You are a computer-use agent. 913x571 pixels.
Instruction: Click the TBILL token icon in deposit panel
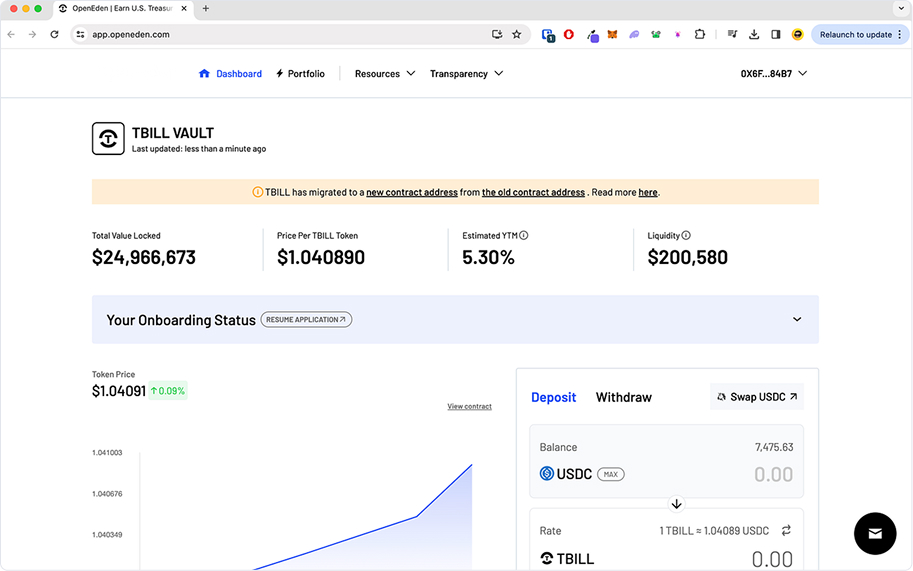547,559
